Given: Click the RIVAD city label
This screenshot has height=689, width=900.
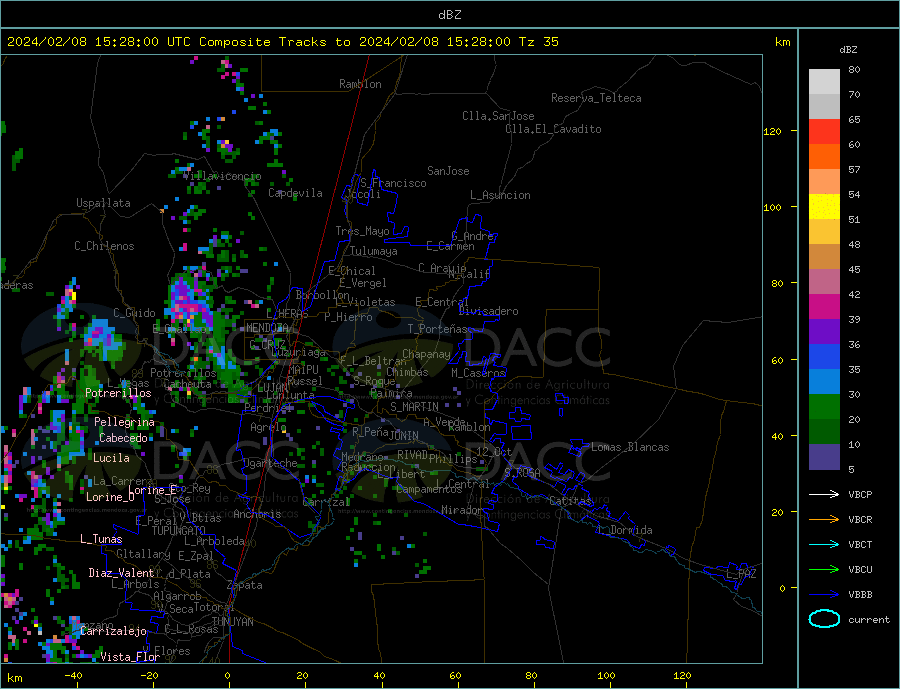Looking at the screenshot, I should (x=413, y=455).
